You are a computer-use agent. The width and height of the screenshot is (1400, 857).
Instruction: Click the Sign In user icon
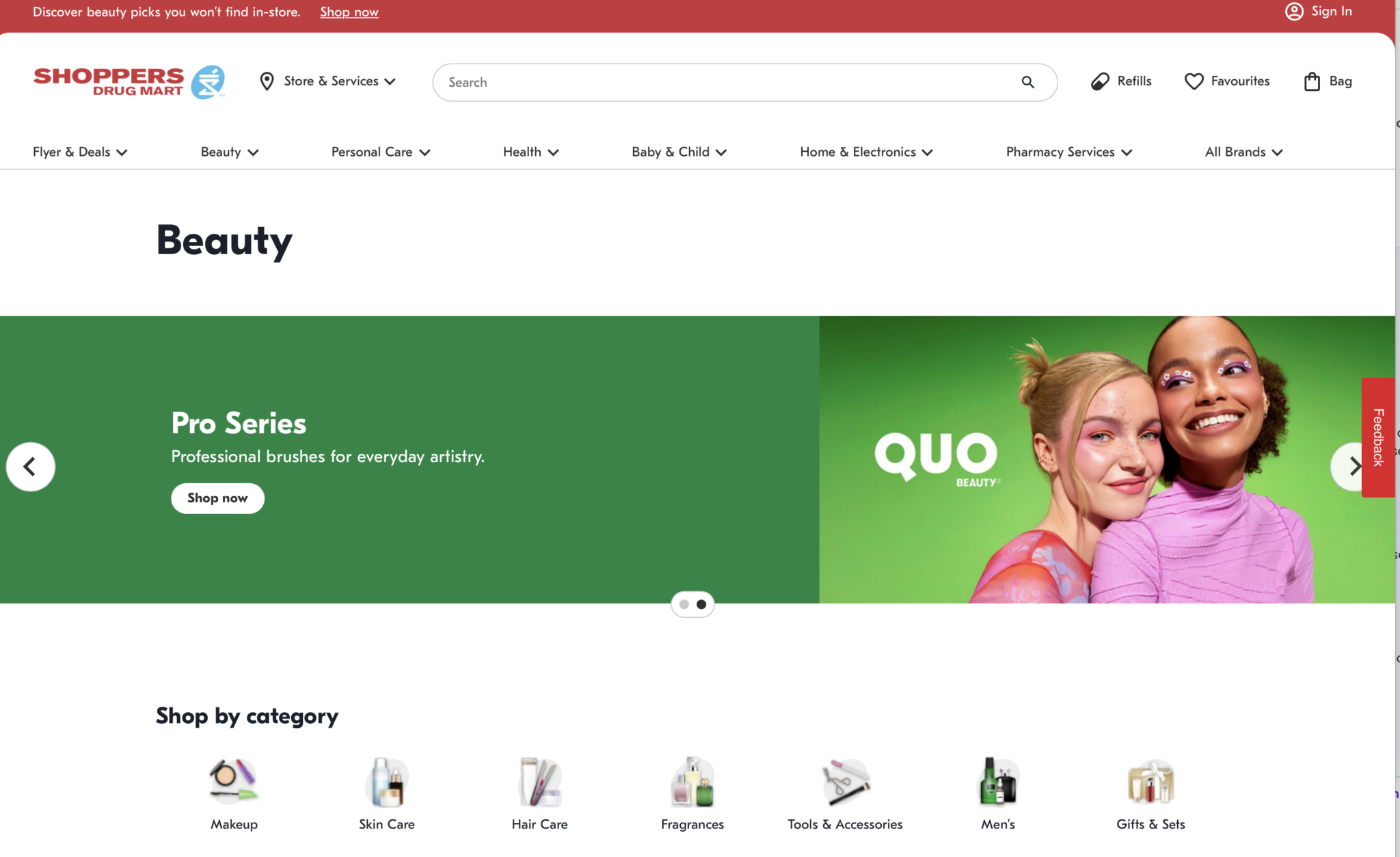pyautogui.click(x=1294, y=12)
